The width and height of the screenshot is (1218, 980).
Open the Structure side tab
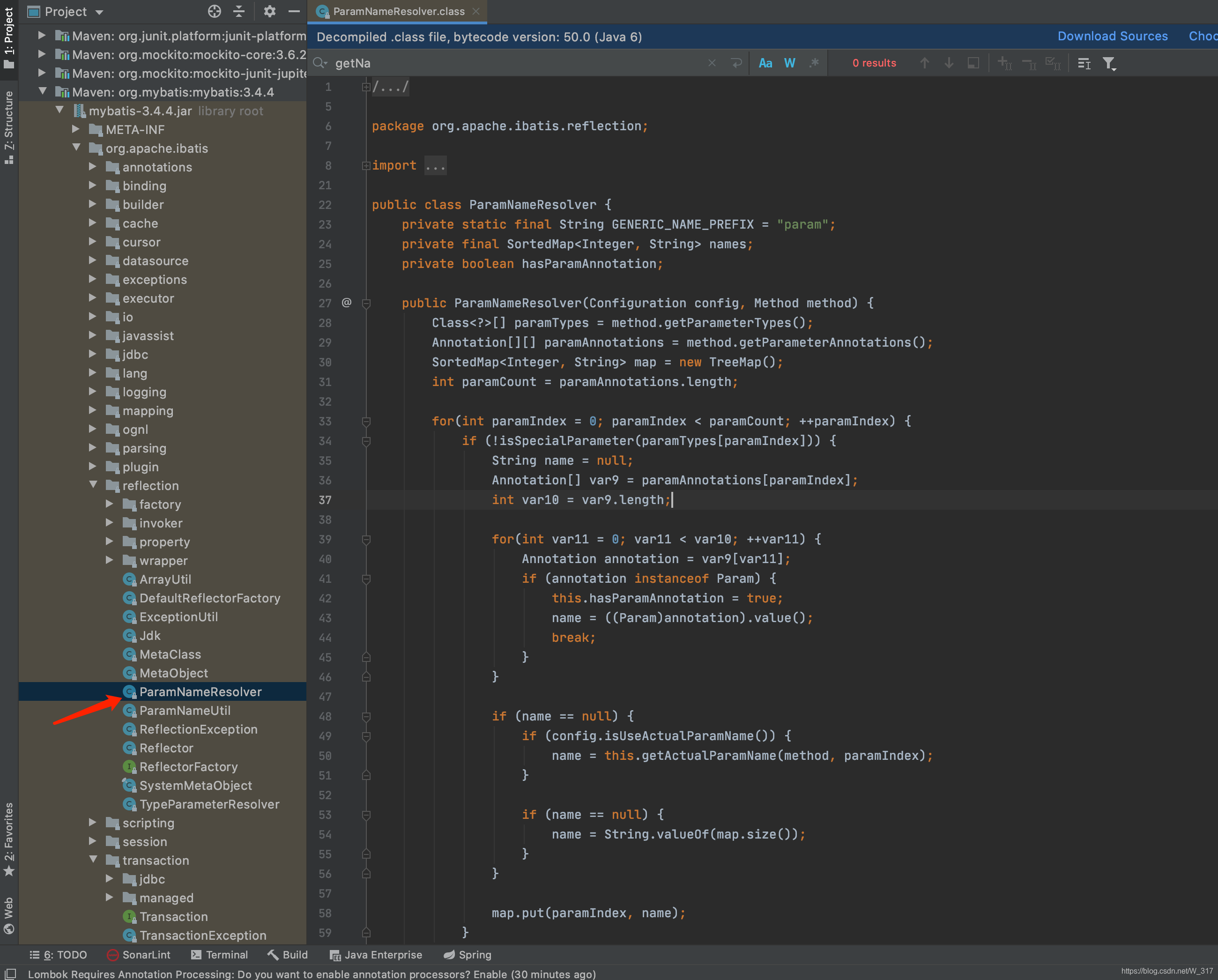[x=8, y=127]
